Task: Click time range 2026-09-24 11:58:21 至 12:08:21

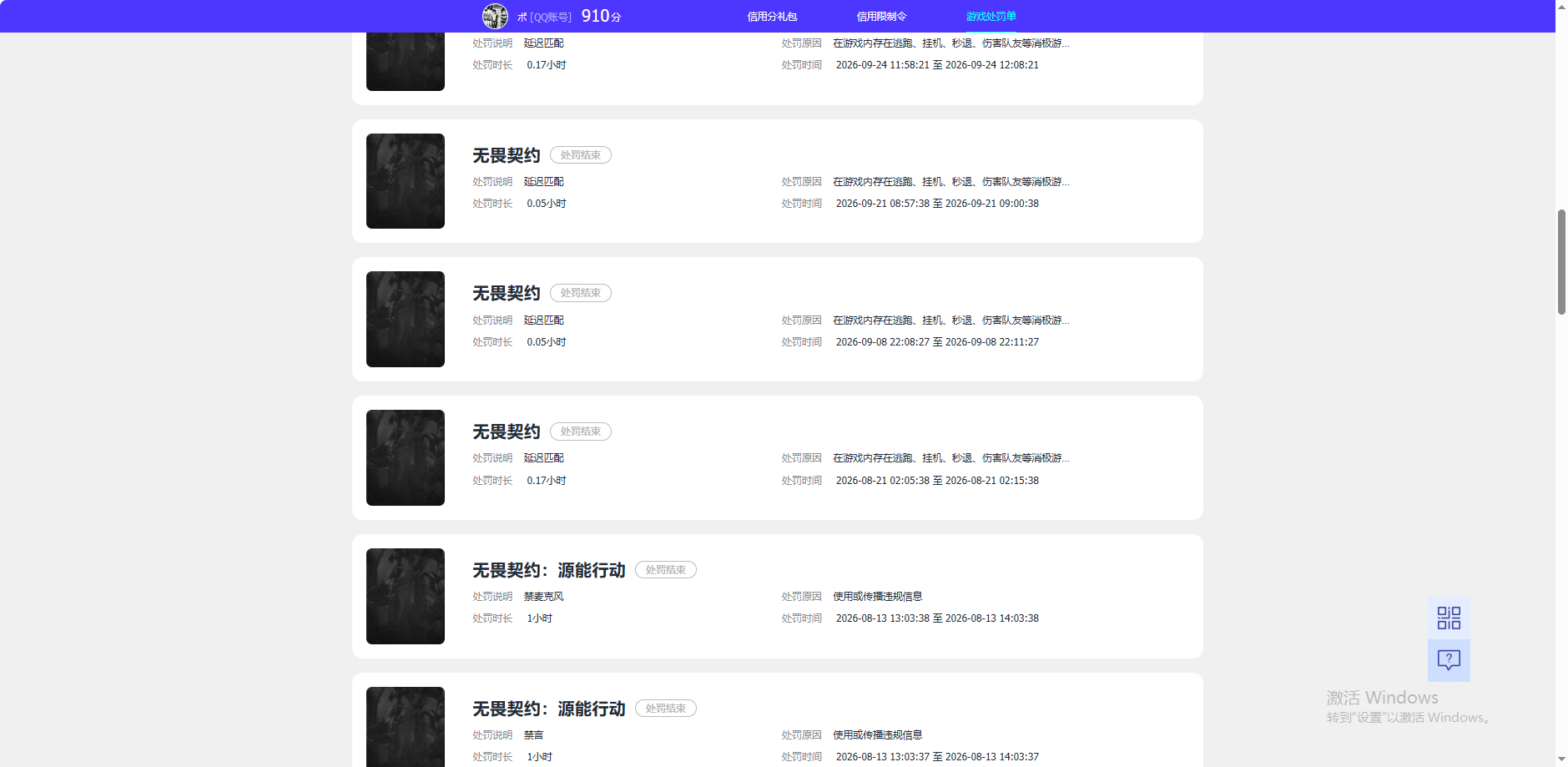Action: (x=937, y=65)
